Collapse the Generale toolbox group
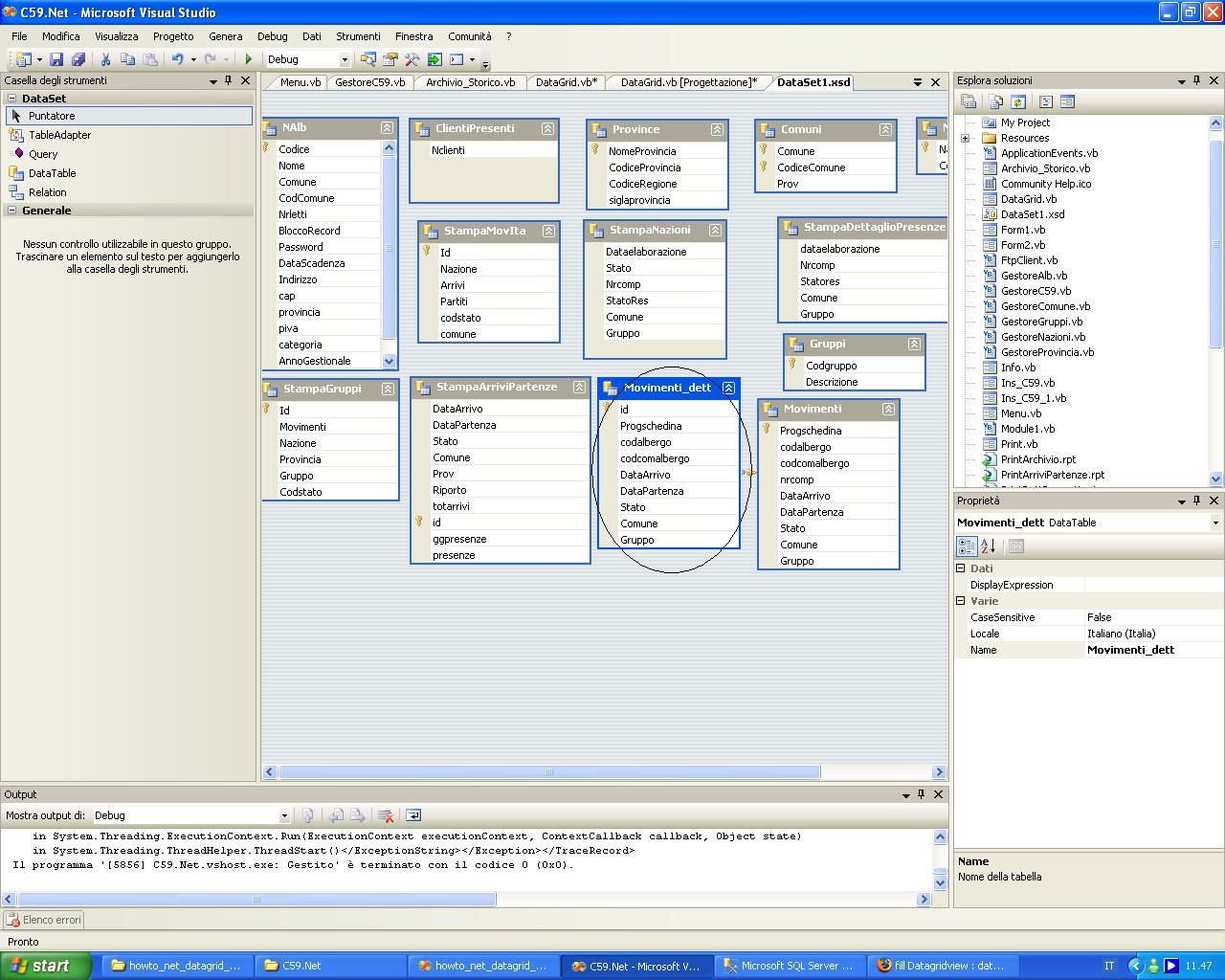 (12, 211)
